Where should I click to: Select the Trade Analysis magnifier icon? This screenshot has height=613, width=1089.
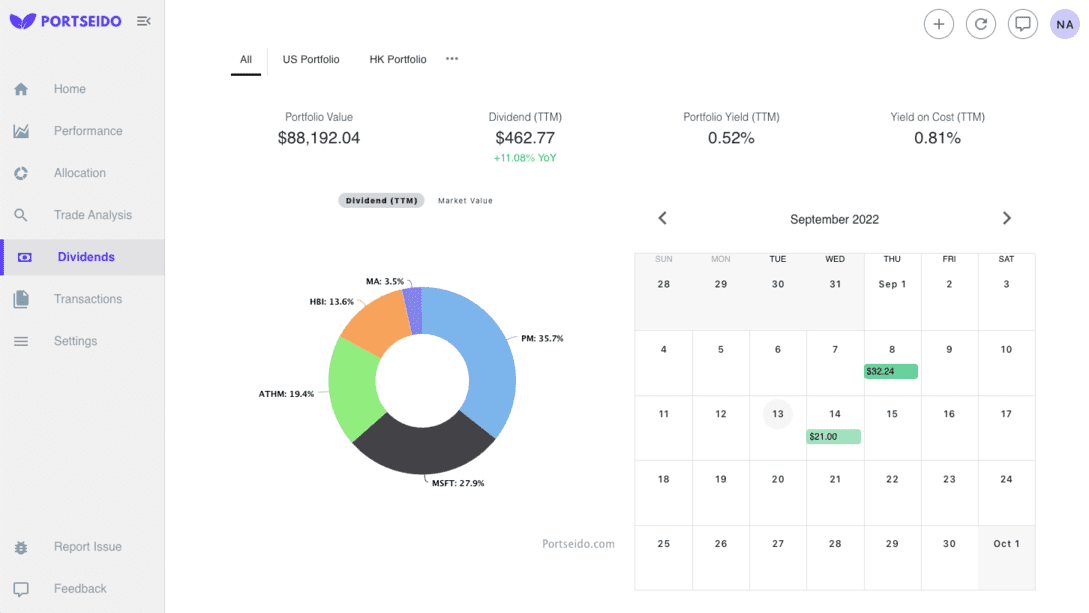20,214
